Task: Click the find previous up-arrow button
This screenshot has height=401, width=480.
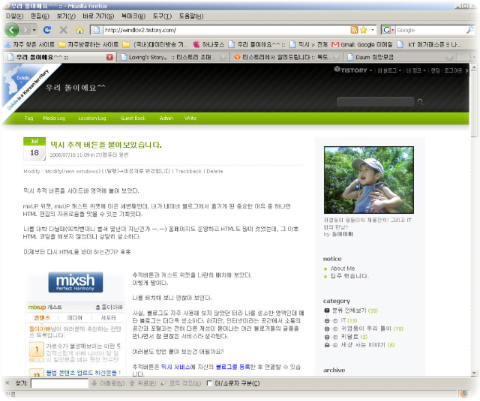Action: (x=142, y=383)
